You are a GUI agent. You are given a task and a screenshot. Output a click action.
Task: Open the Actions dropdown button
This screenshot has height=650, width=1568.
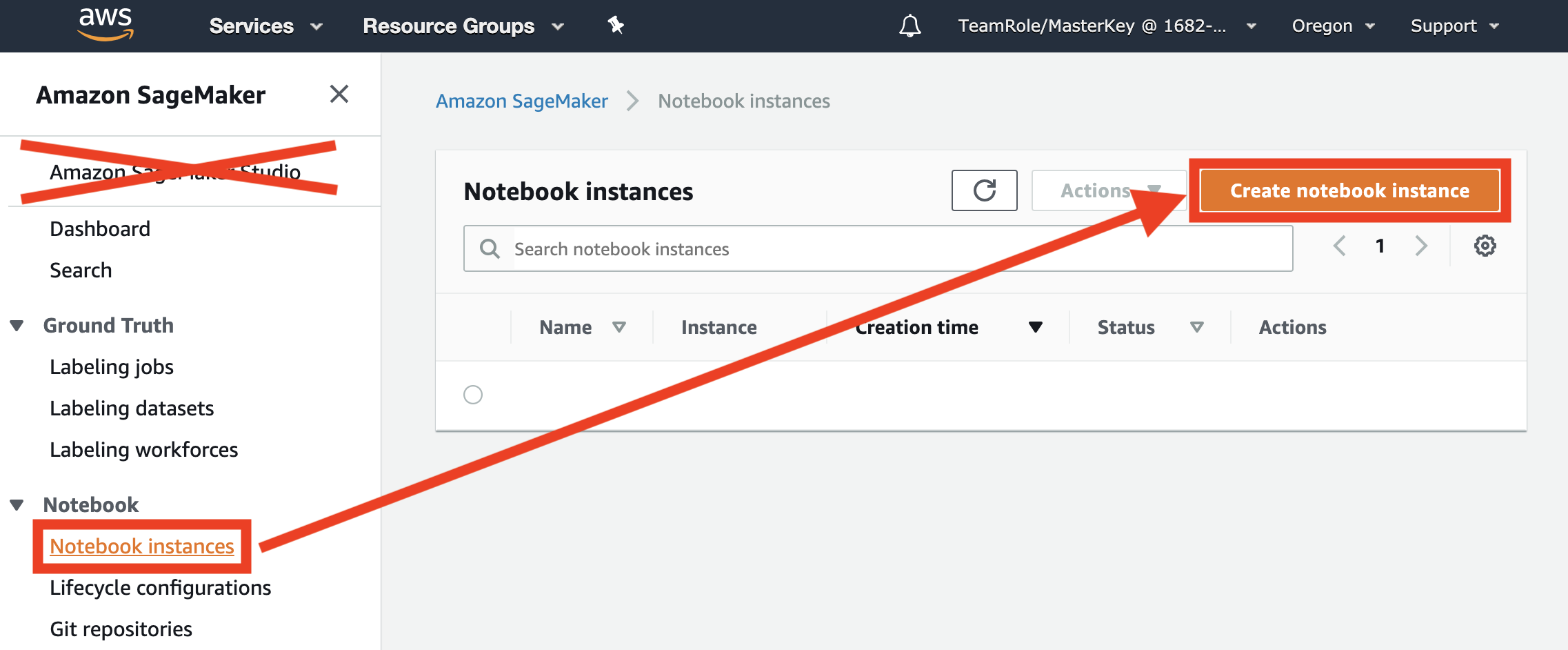1109,190
